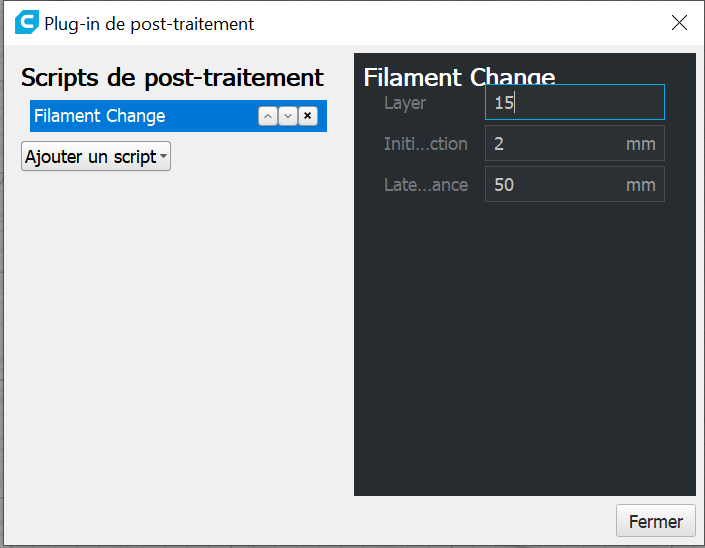The image size is (705, 548).
Task: Click the Initi...ction value field
Action: (575, 143)
